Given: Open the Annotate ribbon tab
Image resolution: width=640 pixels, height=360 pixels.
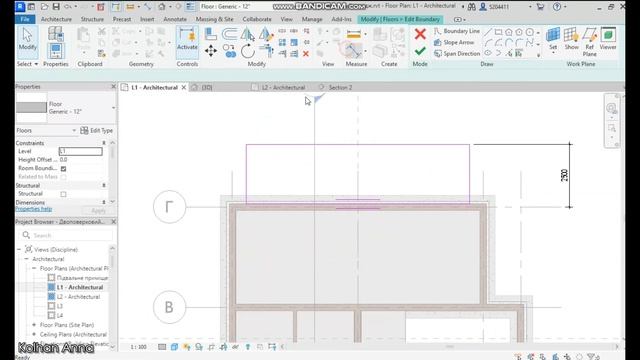Looking at the screenshot, I should [x=175, y=19].
